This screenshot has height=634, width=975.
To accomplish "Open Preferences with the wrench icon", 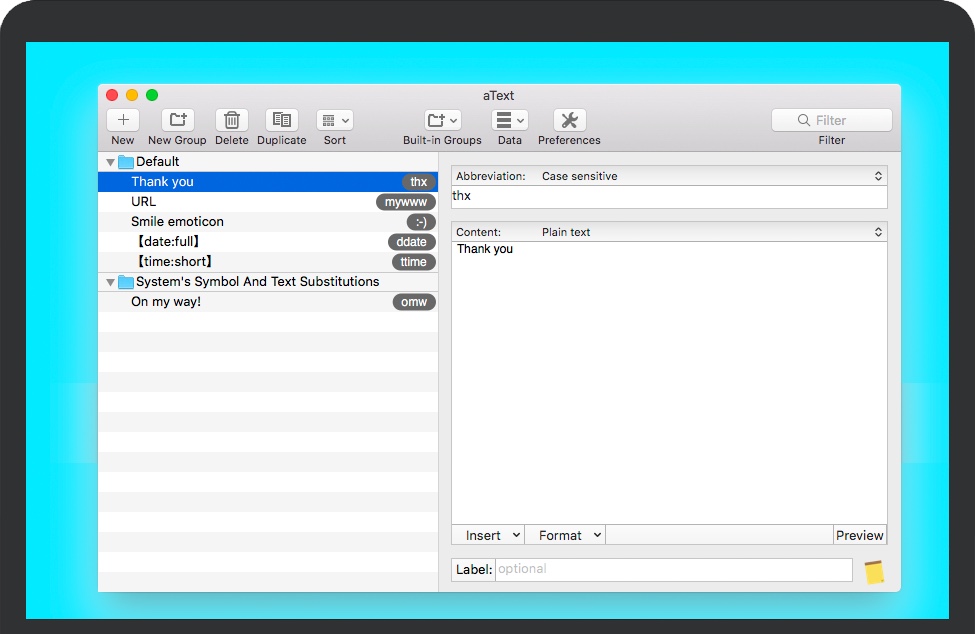I will [569, 120].
